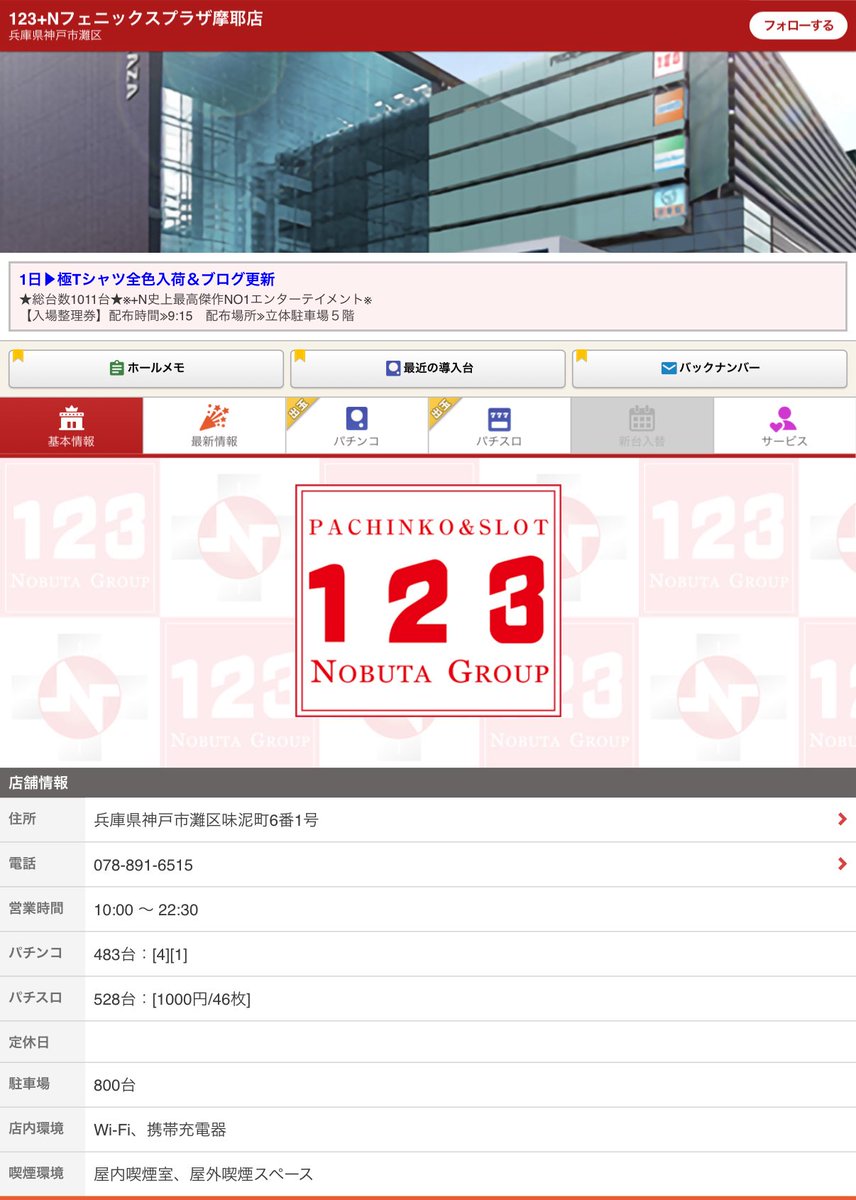Tap the フォローする follow button

(798, 26)
